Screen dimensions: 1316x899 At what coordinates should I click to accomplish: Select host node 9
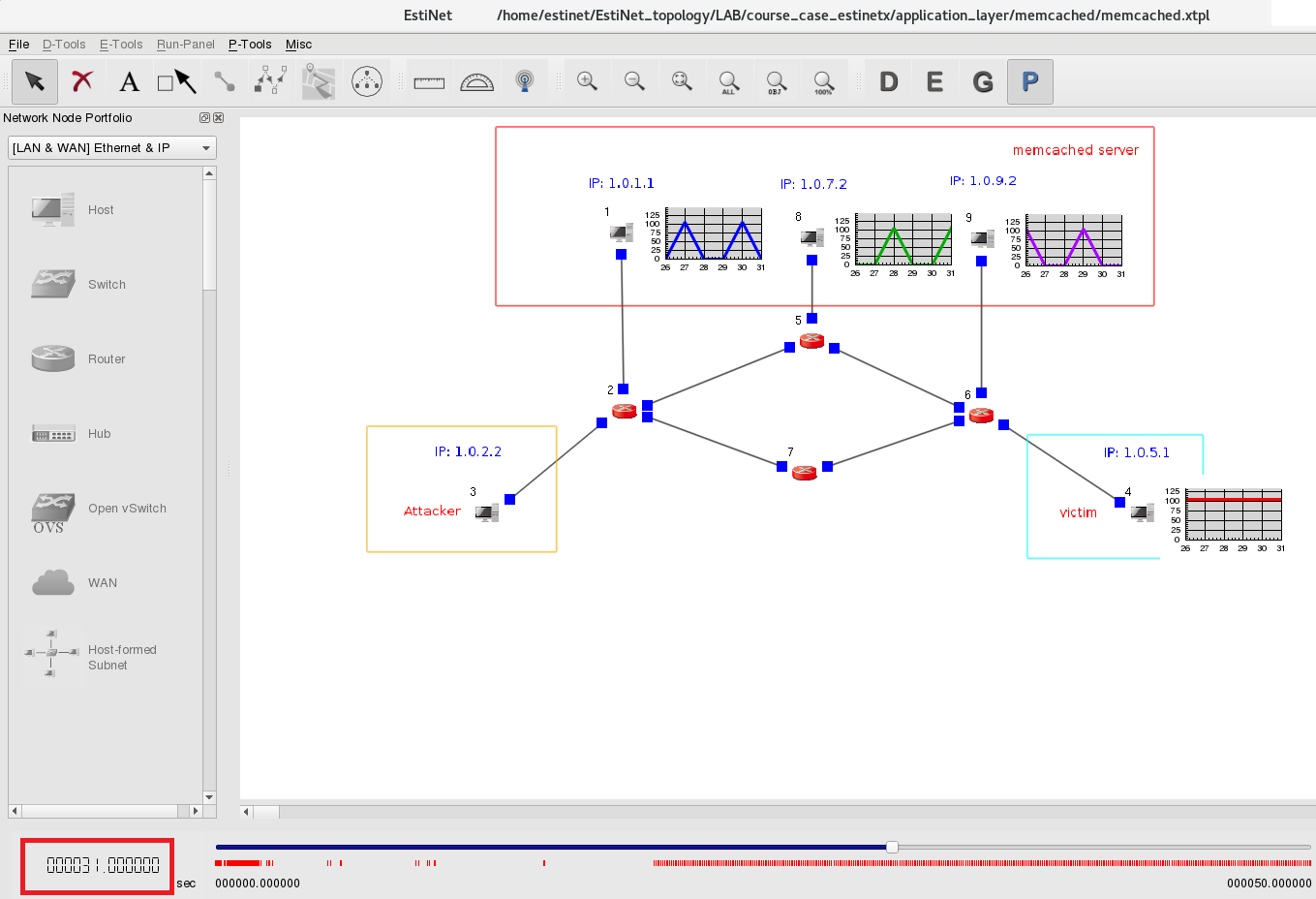click(983, 238)
